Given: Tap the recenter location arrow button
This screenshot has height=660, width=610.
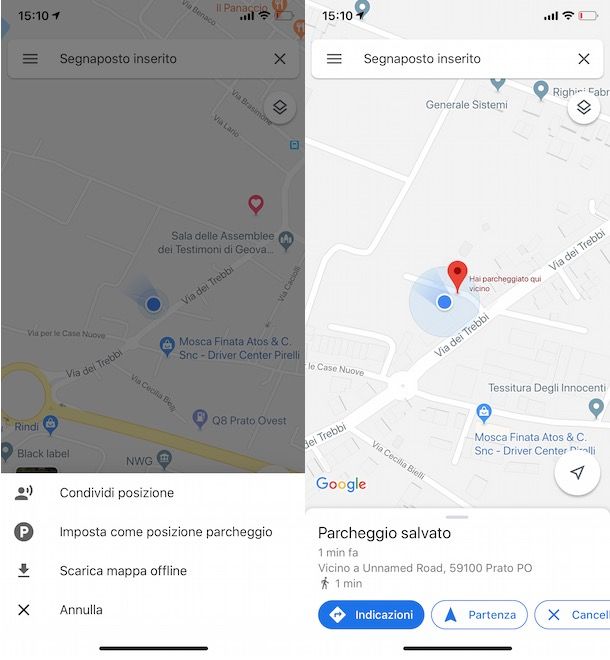Looking at the screenshot, I should click(x=577, y=473).
